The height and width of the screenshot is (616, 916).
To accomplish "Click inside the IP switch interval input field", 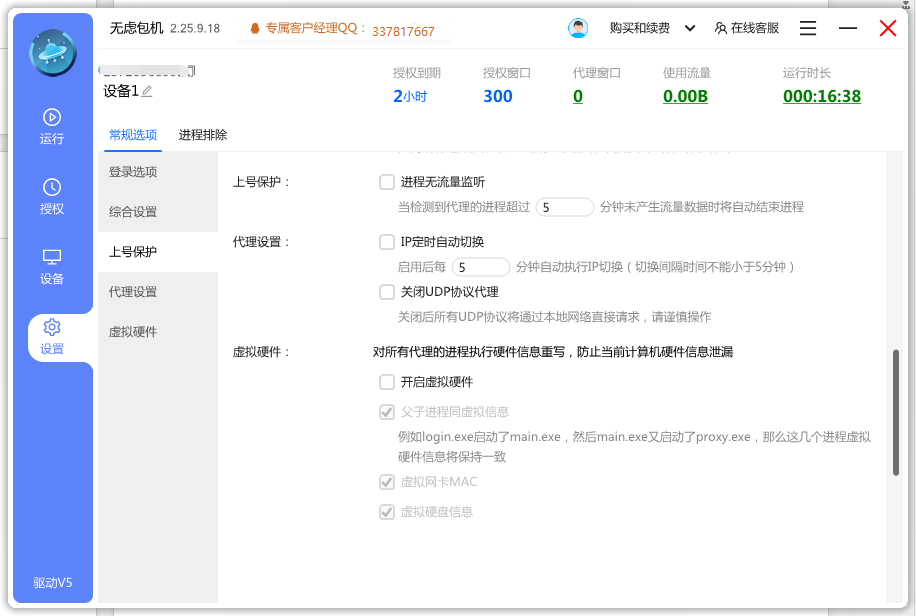I will 480,266.
